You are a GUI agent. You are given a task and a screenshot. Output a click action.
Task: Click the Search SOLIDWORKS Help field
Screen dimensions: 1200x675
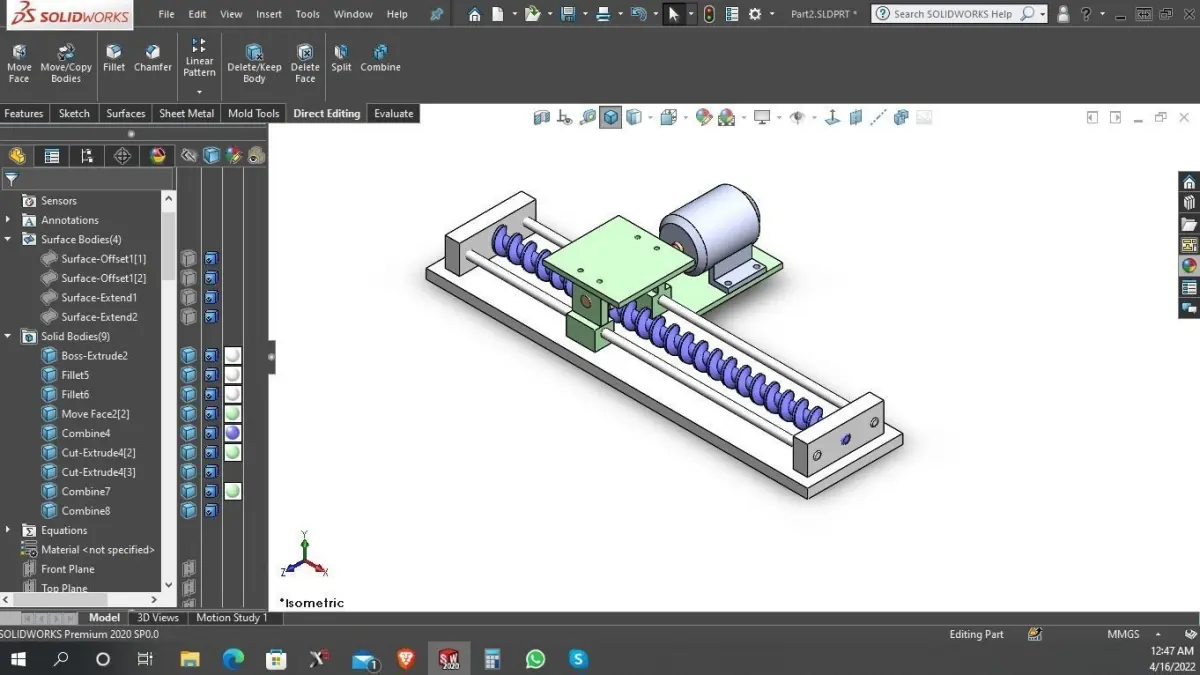click(x=955, y=14)
